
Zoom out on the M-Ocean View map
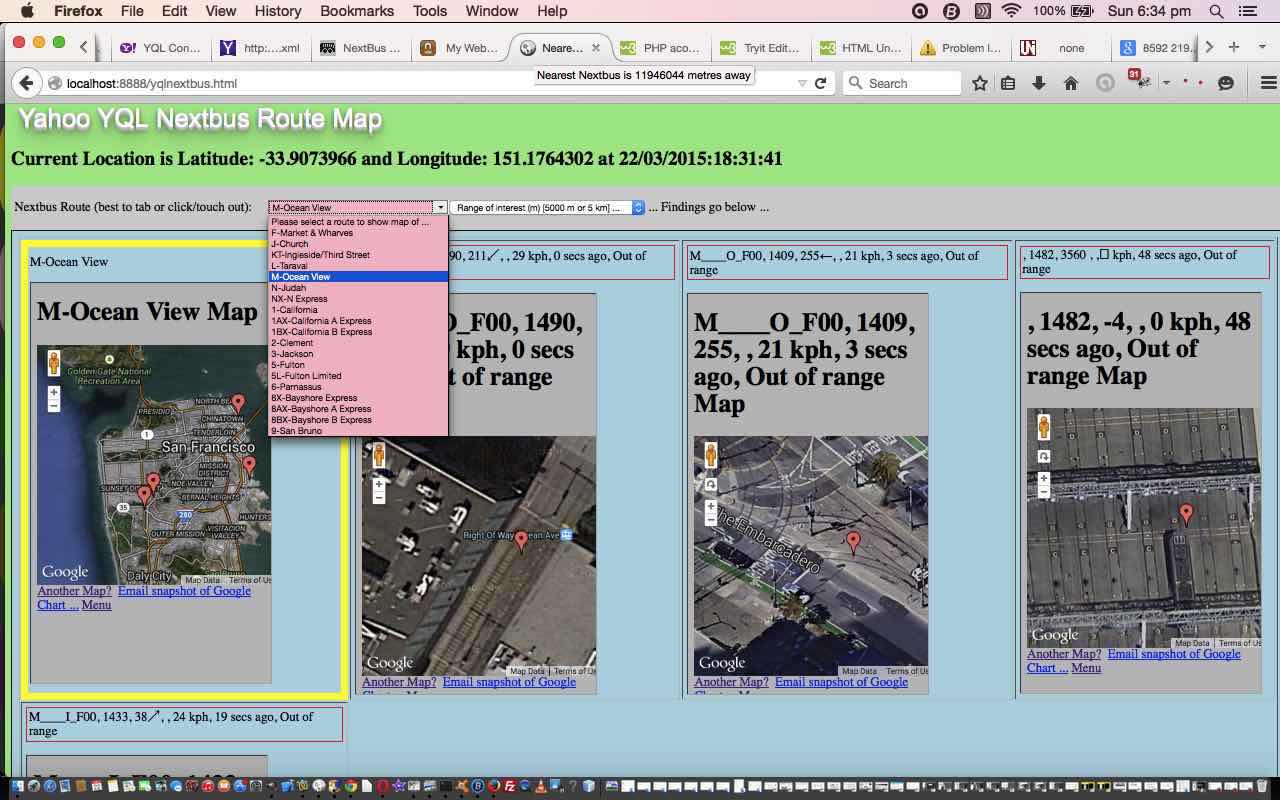[x=54, y=405]
